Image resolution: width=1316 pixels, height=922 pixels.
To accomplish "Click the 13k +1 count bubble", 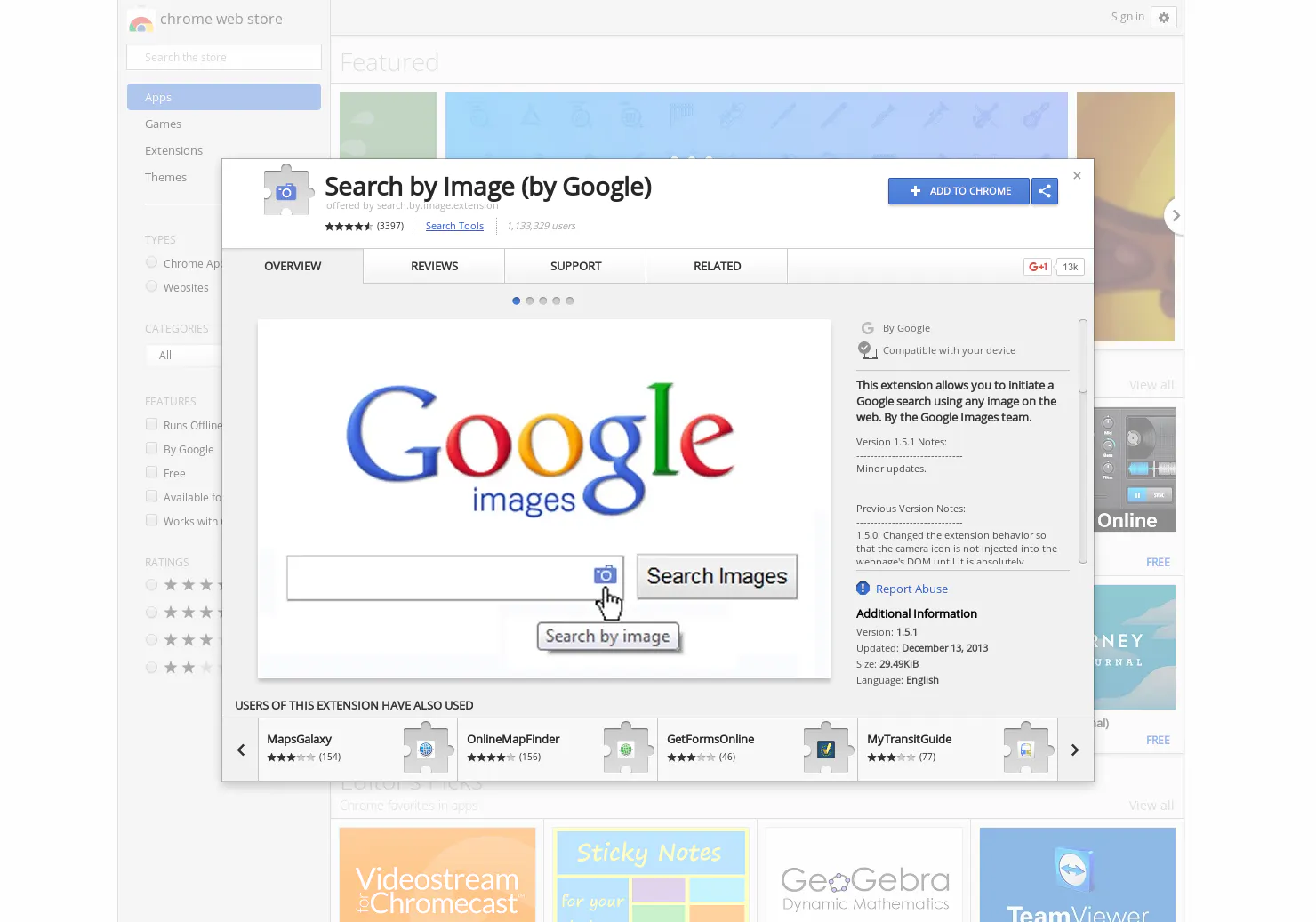I will [x=1071, y=267].
